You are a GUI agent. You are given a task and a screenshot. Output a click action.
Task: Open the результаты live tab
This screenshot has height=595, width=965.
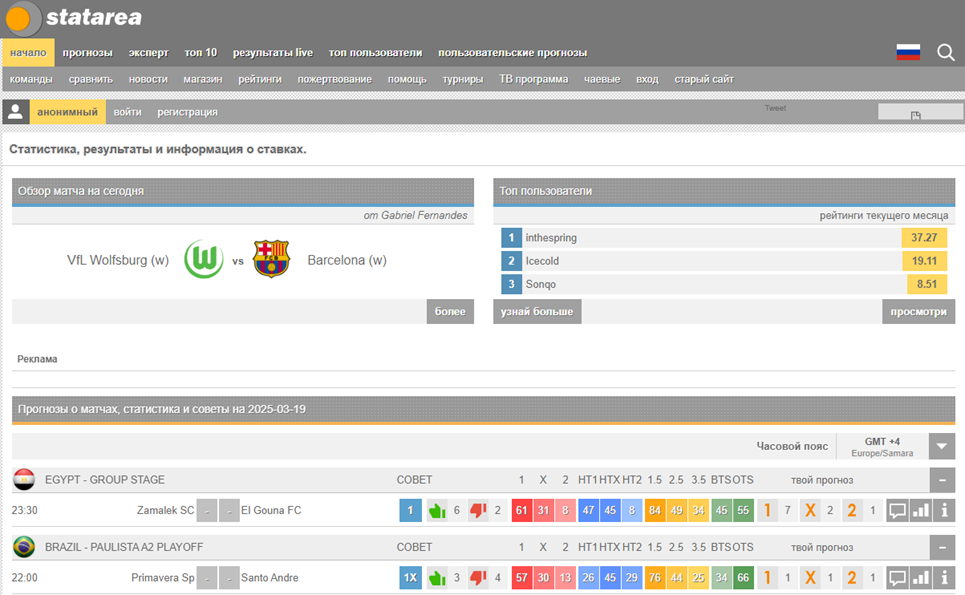pyautogui.click(x=273, y=53)
